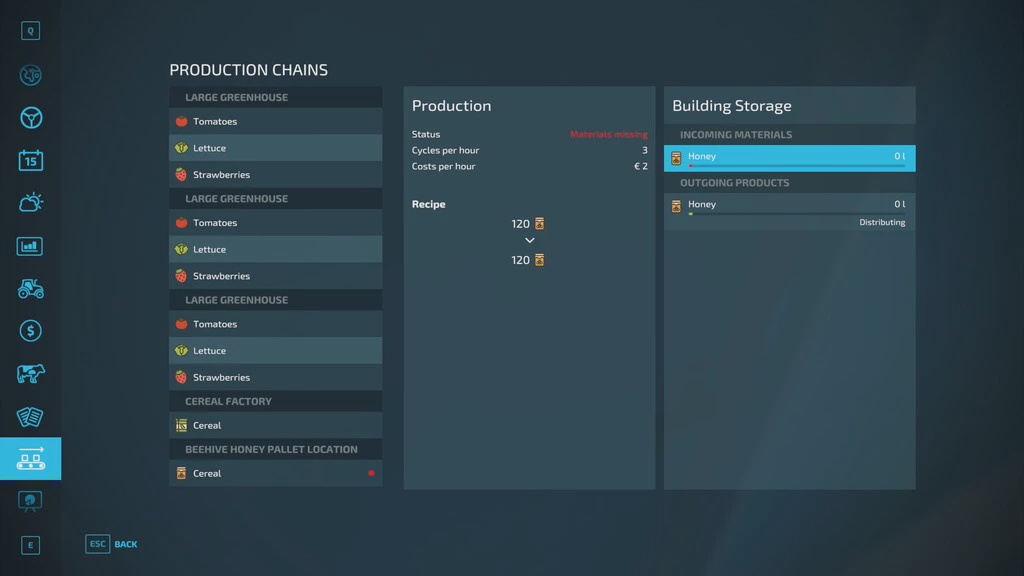Open the calendar page icon
Image resolution: width=1024 pixels, height=576 pixels.
31,160
